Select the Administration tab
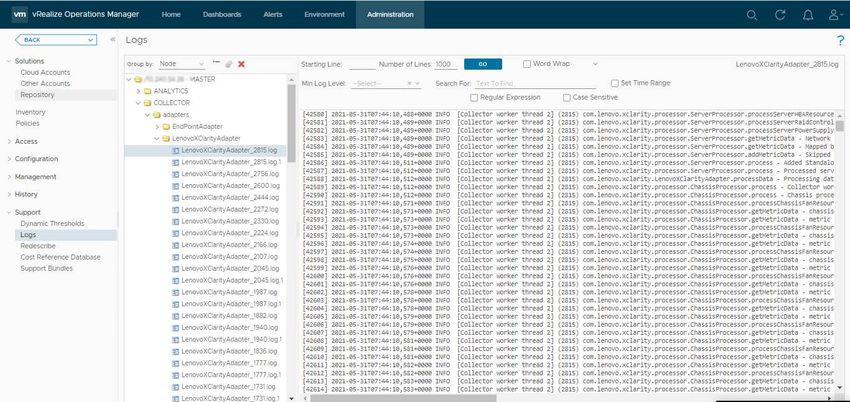 (x=390, y=15)
